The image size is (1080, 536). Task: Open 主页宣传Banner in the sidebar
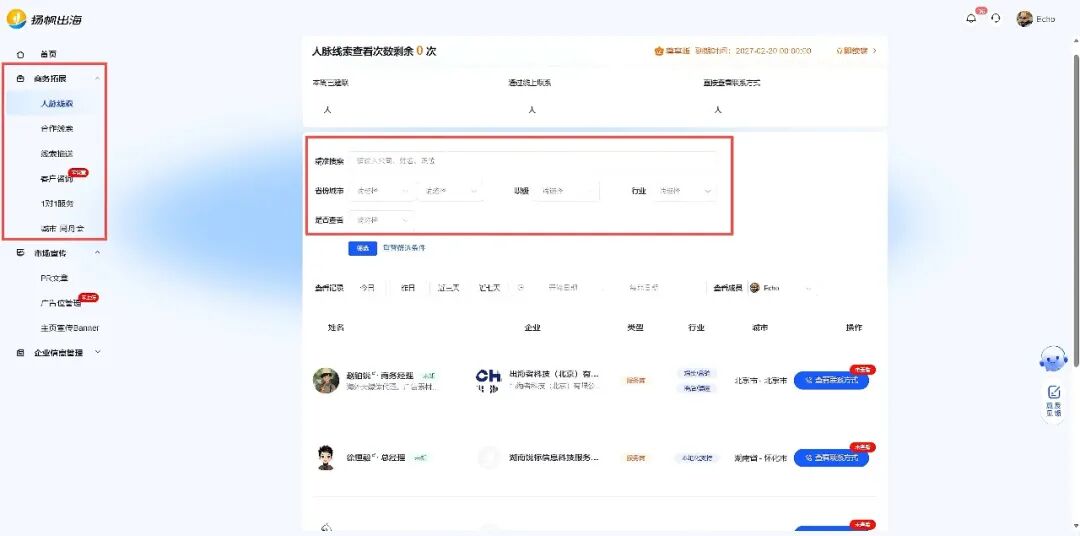pyautogui.click(x=70, y=328)
